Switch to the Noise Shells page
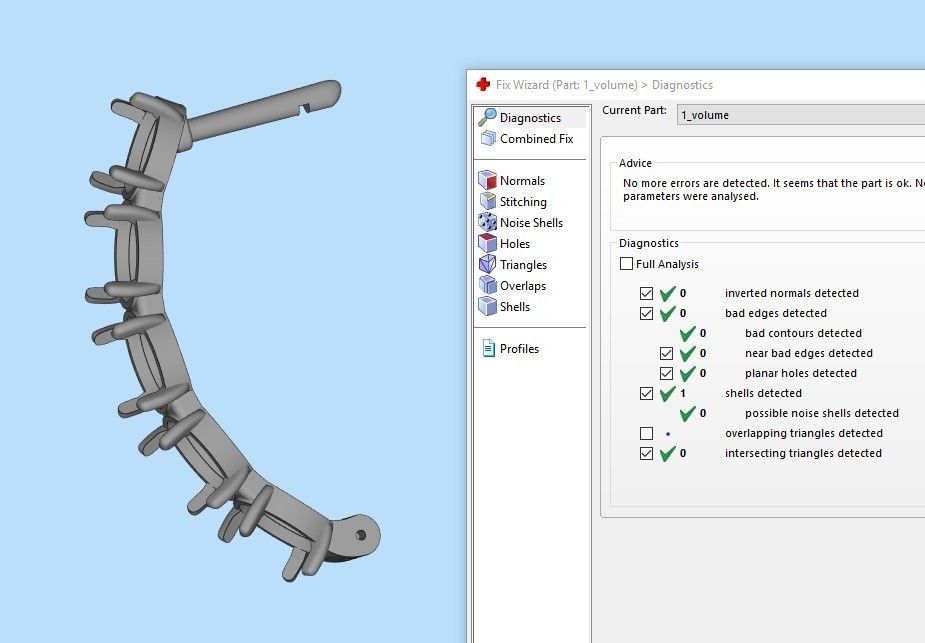 pyautogui.click(x=531, y=222)
